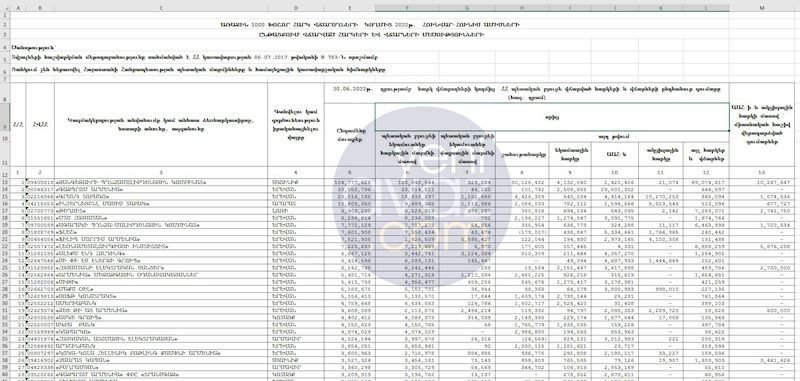Select column B header
800x381 pixels.
(40, 8)
